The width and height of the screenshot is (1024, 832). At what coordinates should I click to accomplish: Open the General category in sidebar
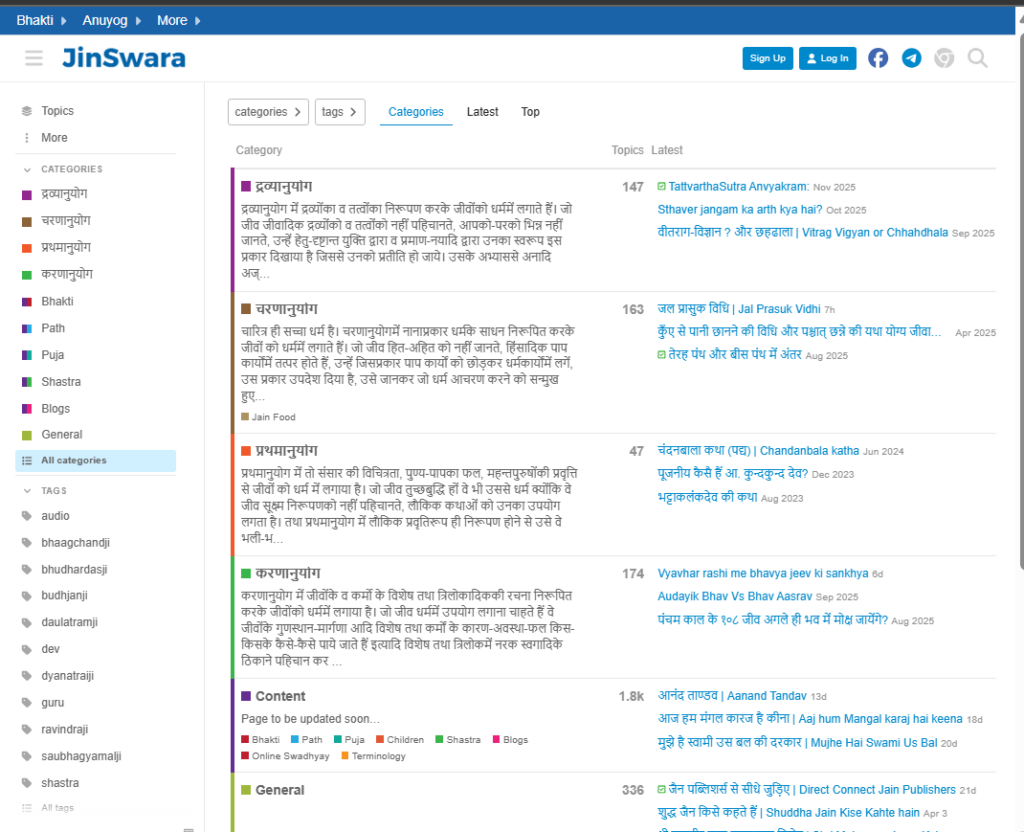pyautogui.click(x=96, y=435)
